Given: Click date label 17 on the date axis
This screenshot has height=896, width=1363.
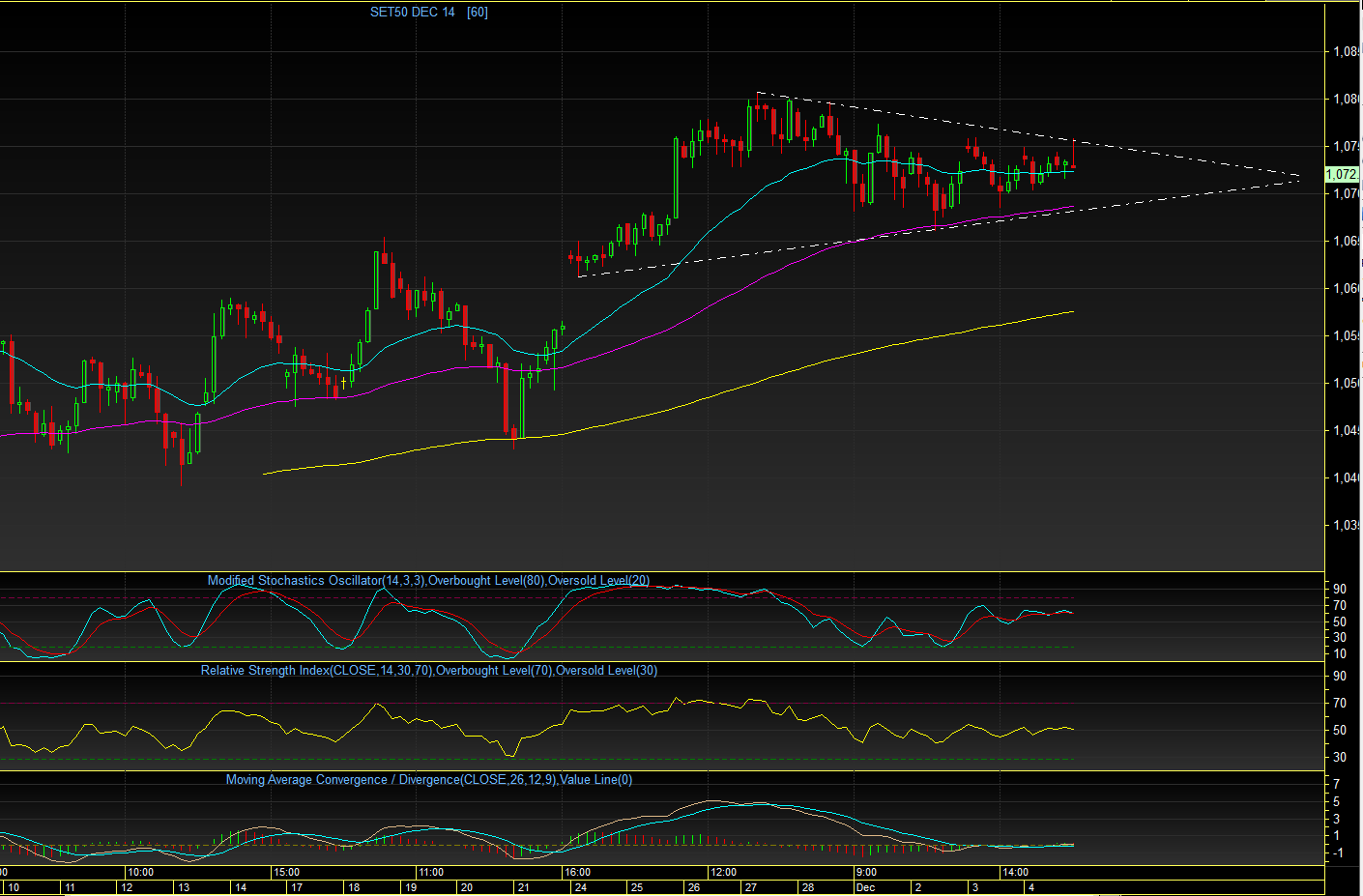Looking at the screenshot, I should [297, 887].
